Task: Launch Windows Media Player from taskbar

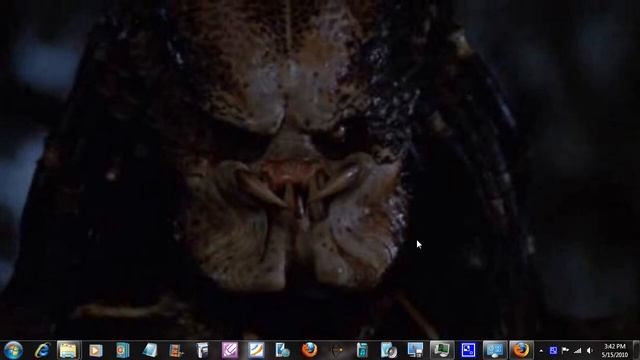Action: [96, 350]
